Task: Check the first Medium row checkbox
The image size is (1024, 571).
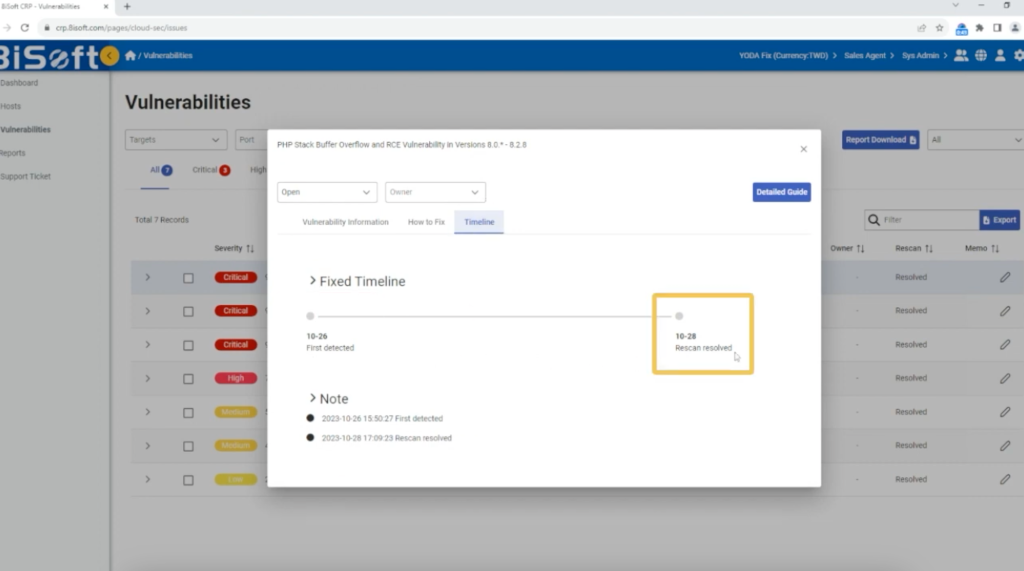Action: click(x=188, y=413)
